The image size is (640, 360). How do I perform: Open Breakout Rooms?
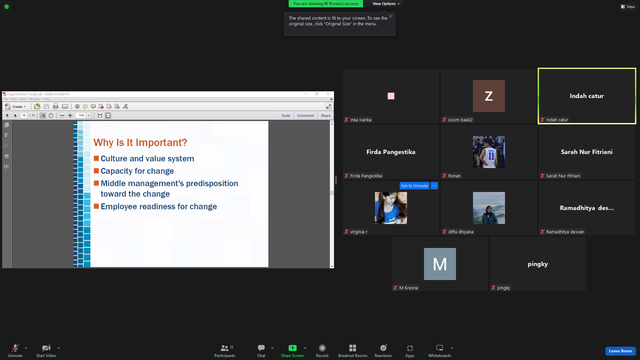353,350
